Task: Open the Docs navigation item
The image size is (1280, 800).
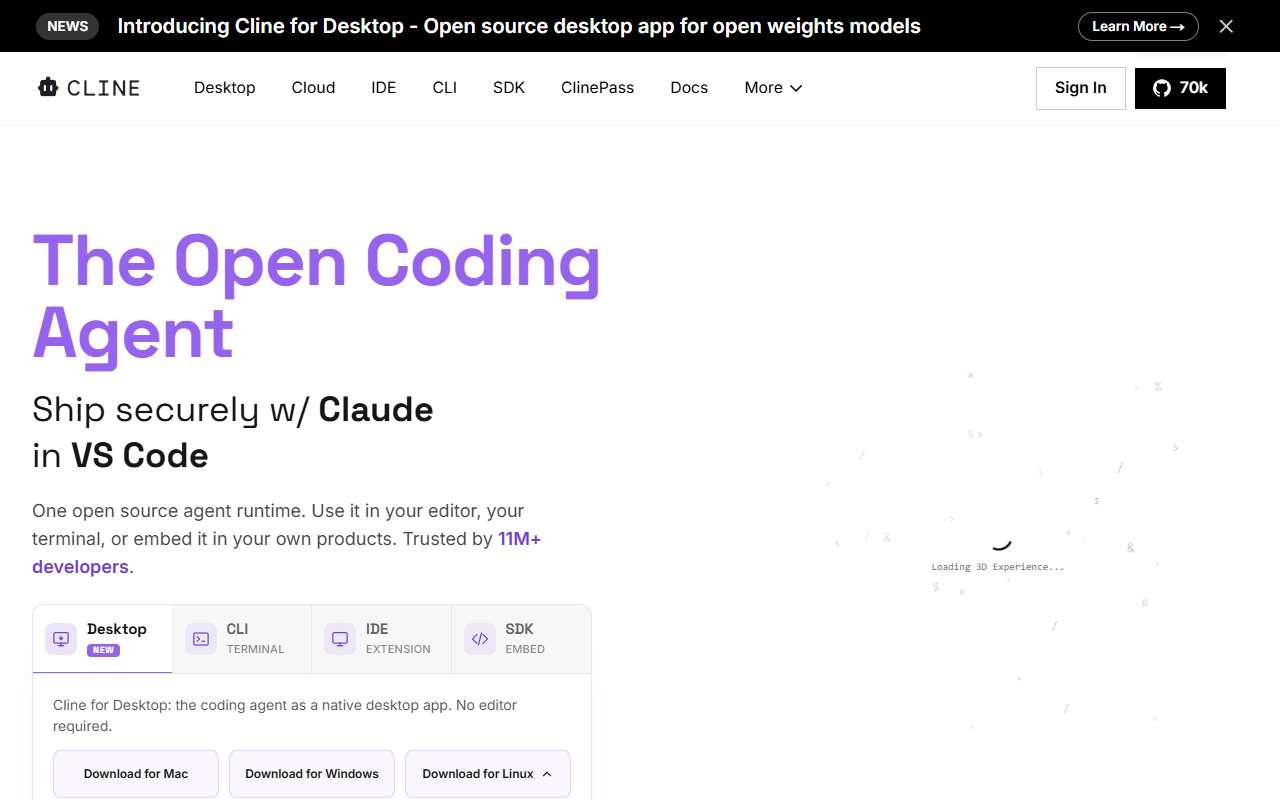Action: [x=689, y=88]
